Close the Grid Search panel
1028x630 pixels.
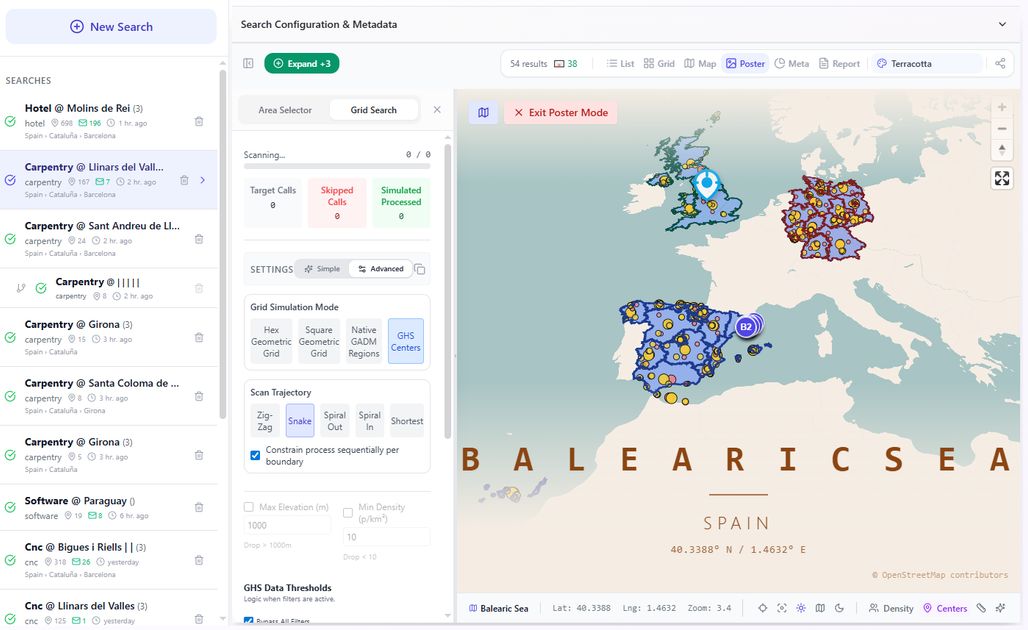437,110
